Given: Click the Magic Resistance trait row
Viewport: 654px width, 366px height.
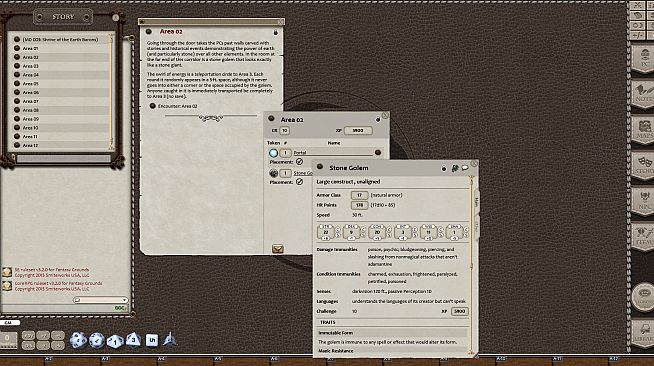Looking at the screenshot, I should tap(392, 351).
